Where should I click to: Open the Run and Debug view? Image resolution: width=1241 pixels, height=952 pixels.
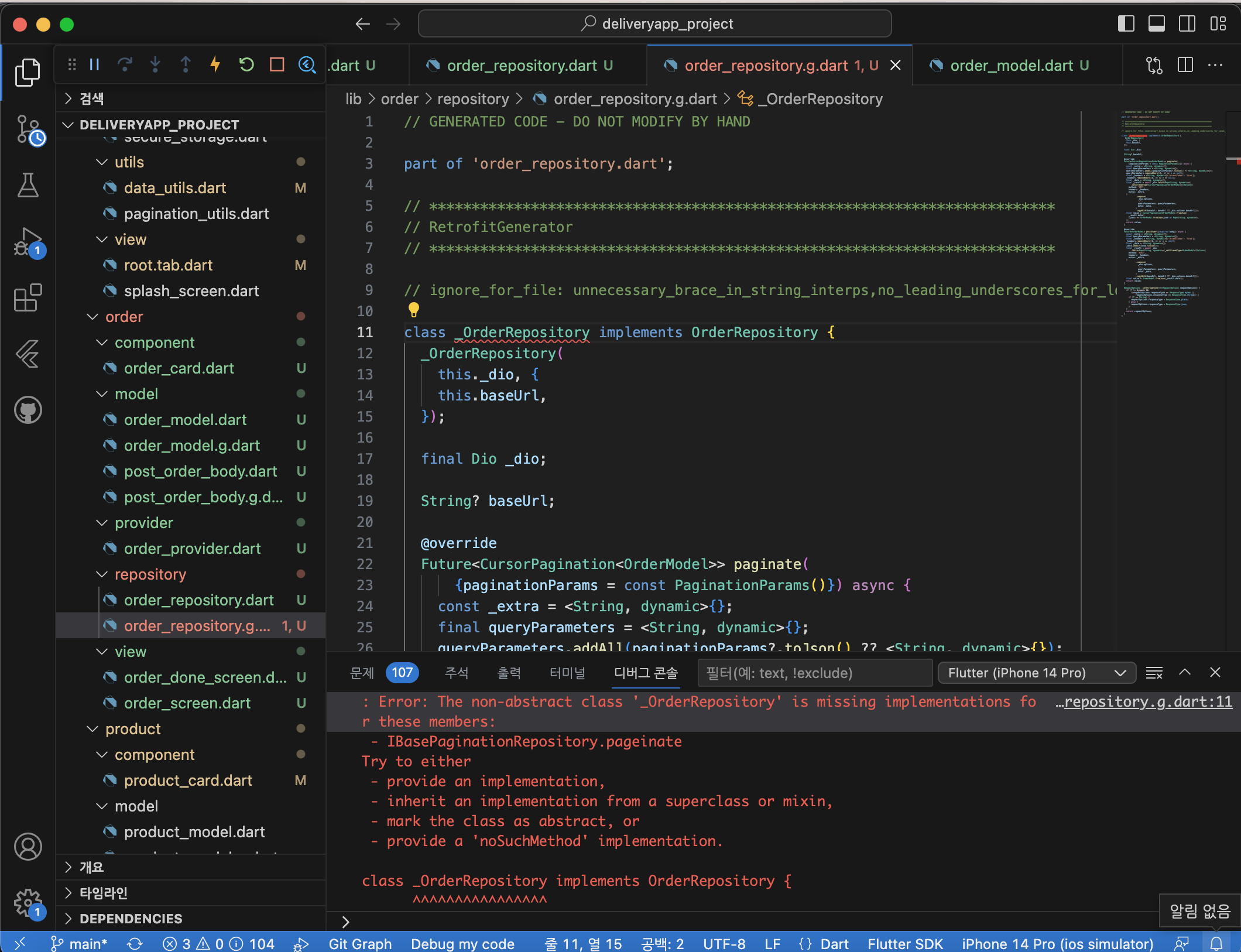(x=29, y=242)
